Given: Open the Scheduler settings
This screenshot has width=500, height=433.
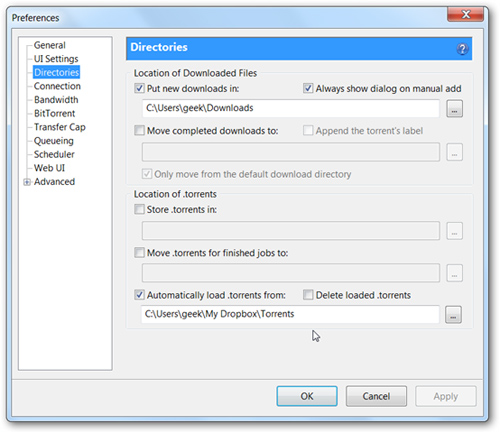Looking at the screenshot, I should 54,154.
